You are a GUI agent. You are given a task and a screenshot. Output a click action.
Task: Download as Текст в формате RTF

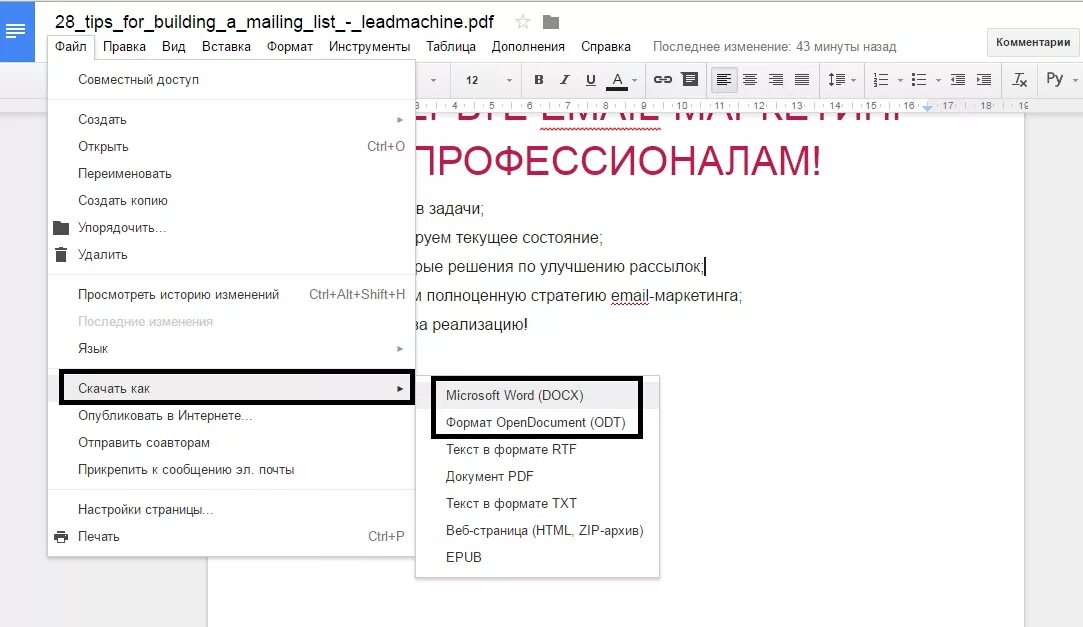pyautogui.click(x=537, y=449)
